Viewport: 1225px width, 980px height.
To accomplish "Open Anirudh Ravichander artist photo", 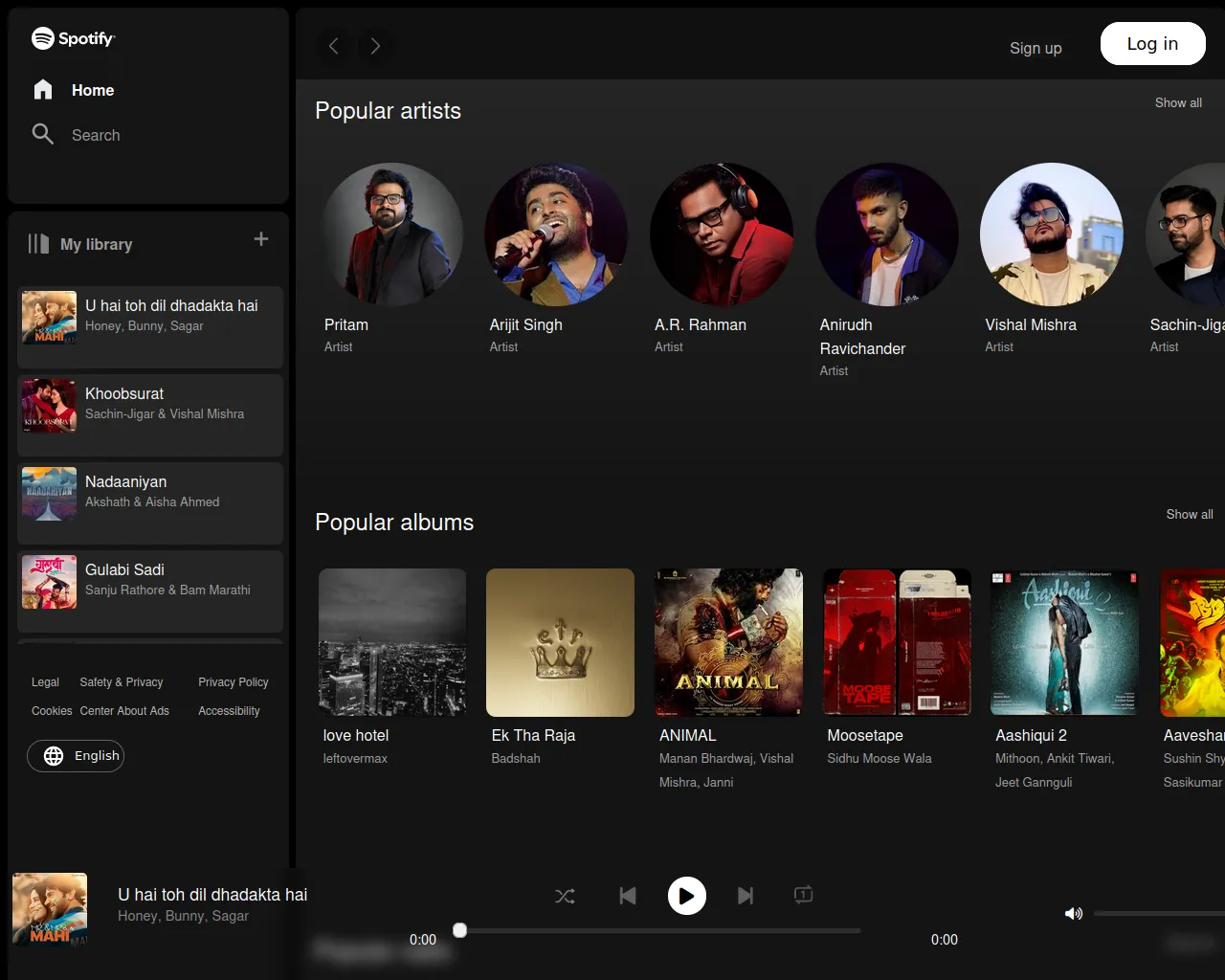I will point(887,234).
